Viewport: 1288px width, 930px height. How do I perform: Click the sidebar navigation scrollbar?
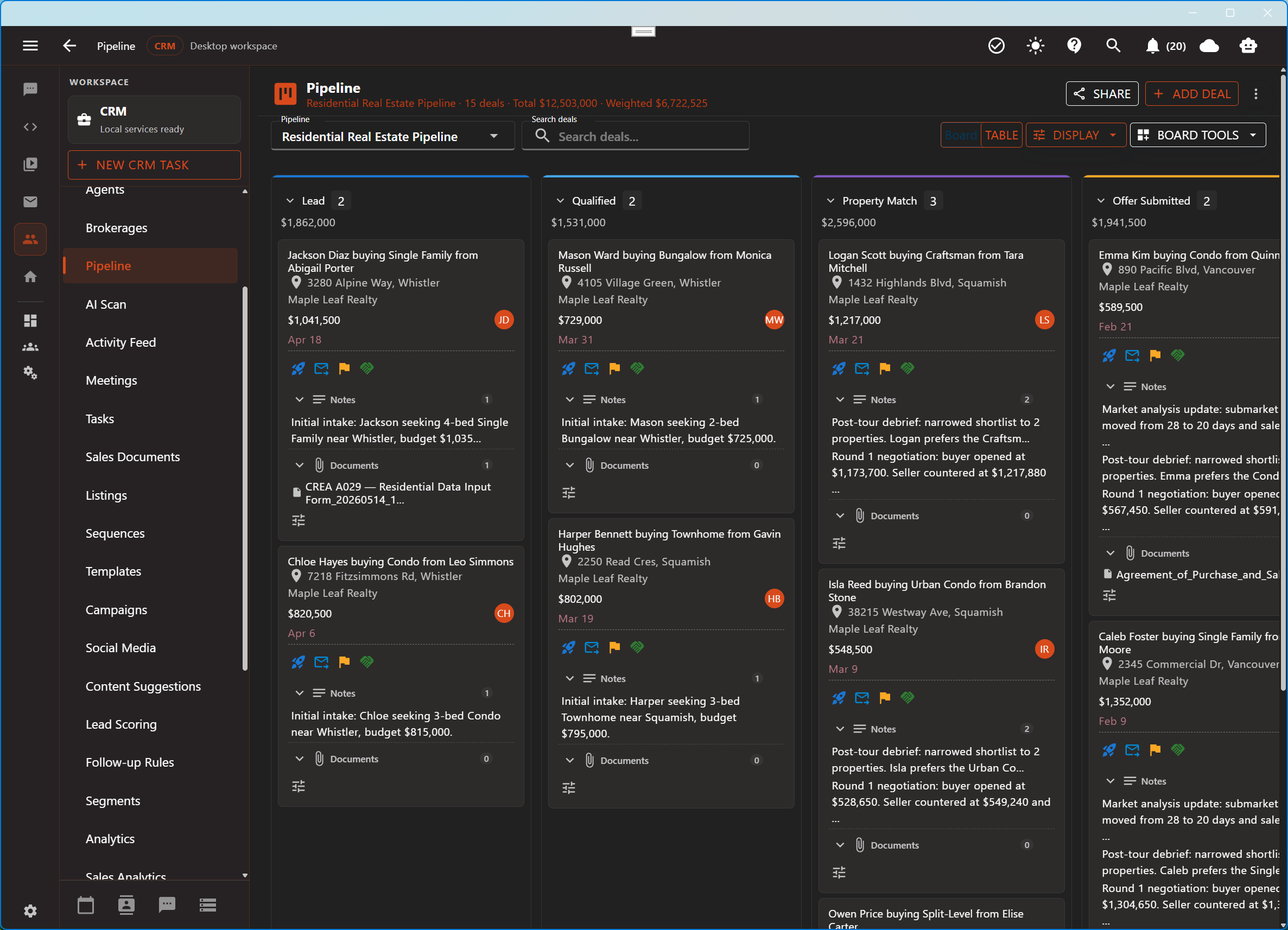click(245, 479)
